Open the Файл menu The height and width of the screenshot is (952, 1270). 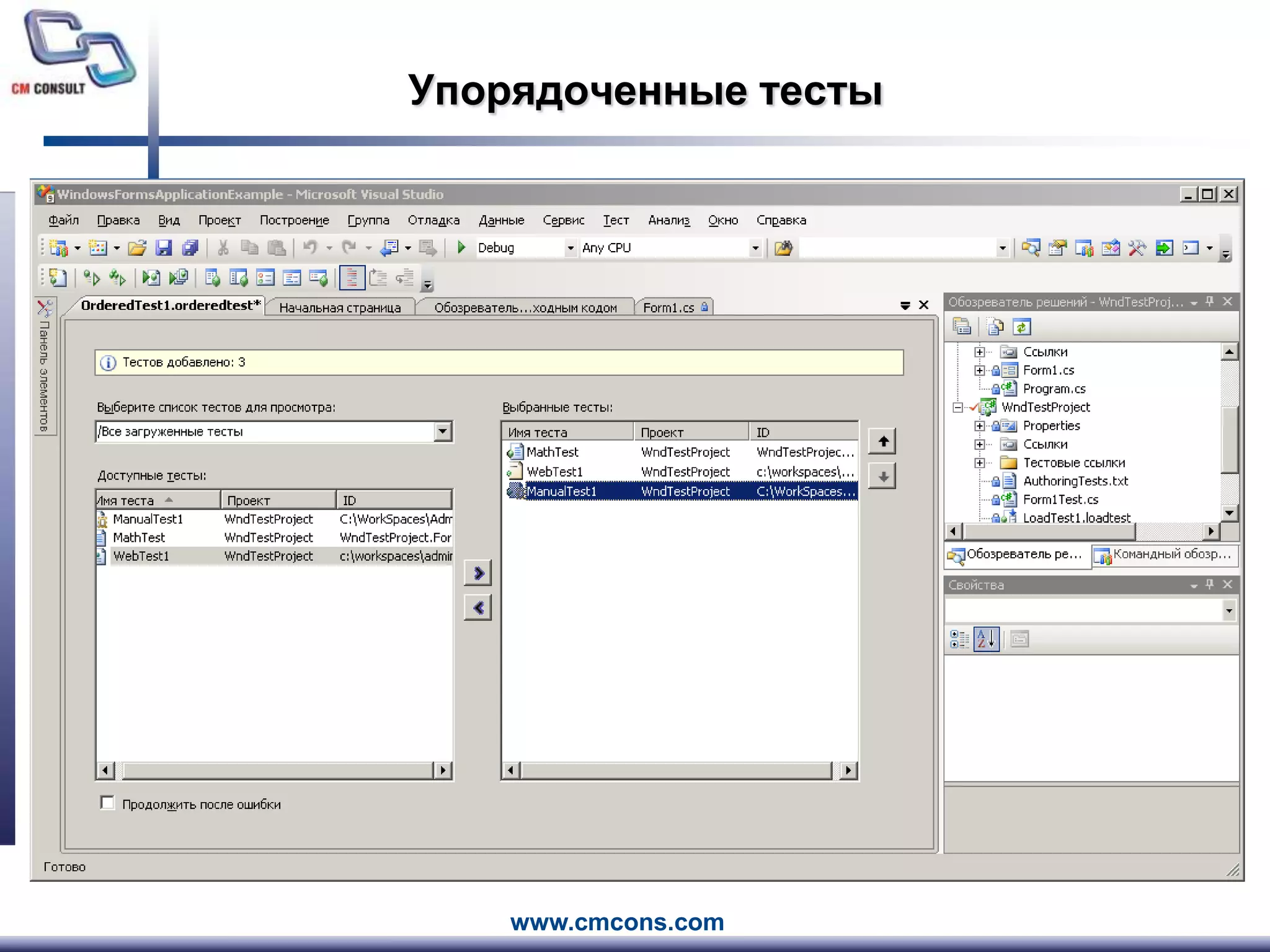coord(63,220)
